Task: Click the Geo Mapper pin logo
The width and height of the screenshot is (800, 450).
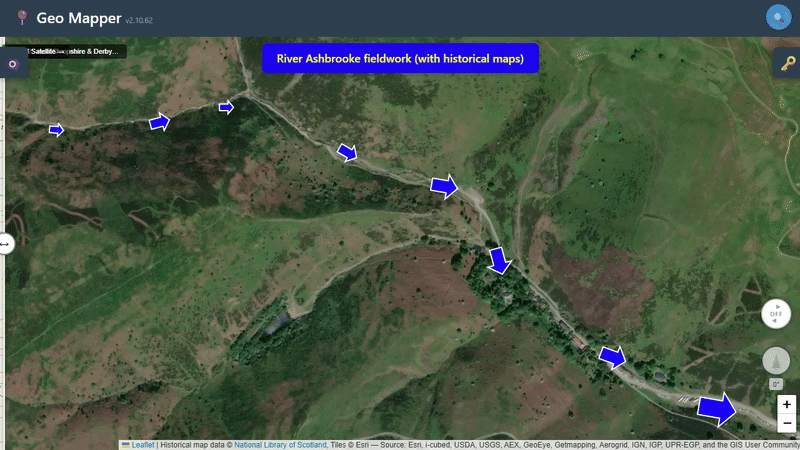Action: click(x=22, y=17)
